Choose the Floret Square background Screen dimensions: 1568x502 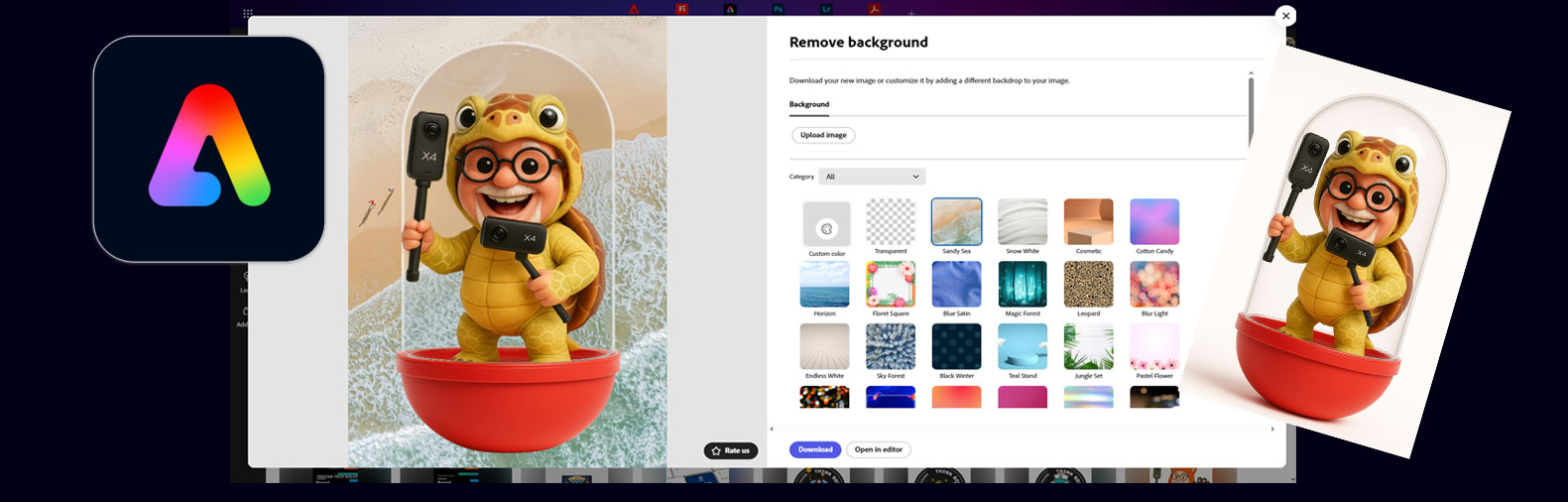pos(891,285)
